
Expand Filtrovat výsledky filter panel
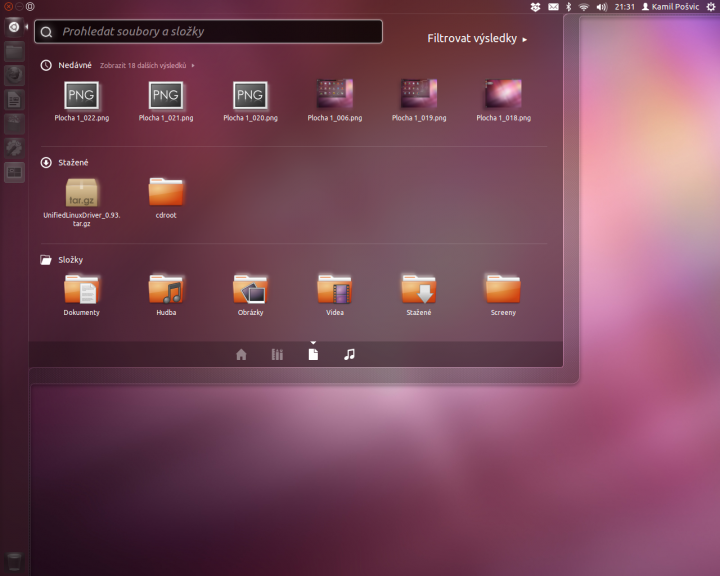[x=477, y=39]
